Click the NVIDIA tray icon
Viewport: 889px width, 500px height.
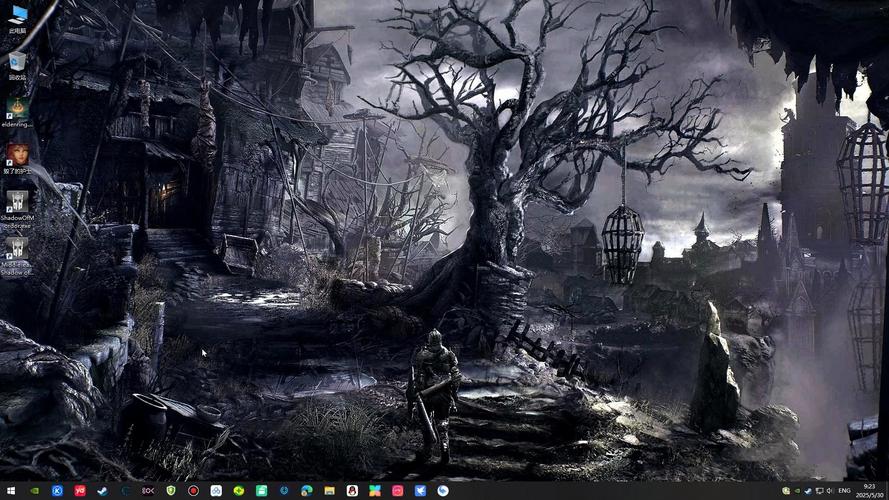[797, 491]
